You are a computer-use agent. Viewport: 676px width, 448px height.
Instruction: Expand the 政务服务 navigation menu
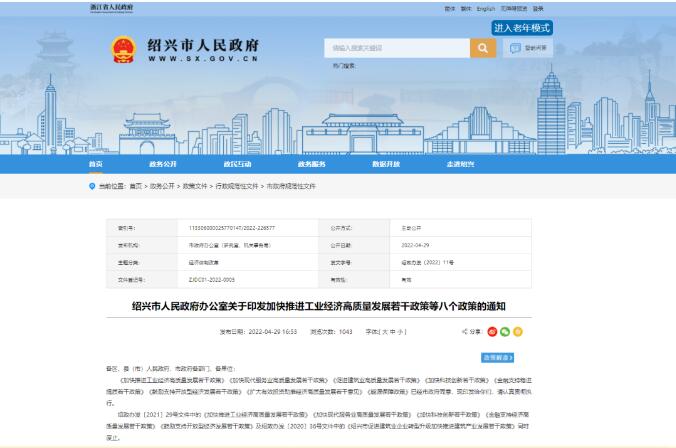pos(311,163)
